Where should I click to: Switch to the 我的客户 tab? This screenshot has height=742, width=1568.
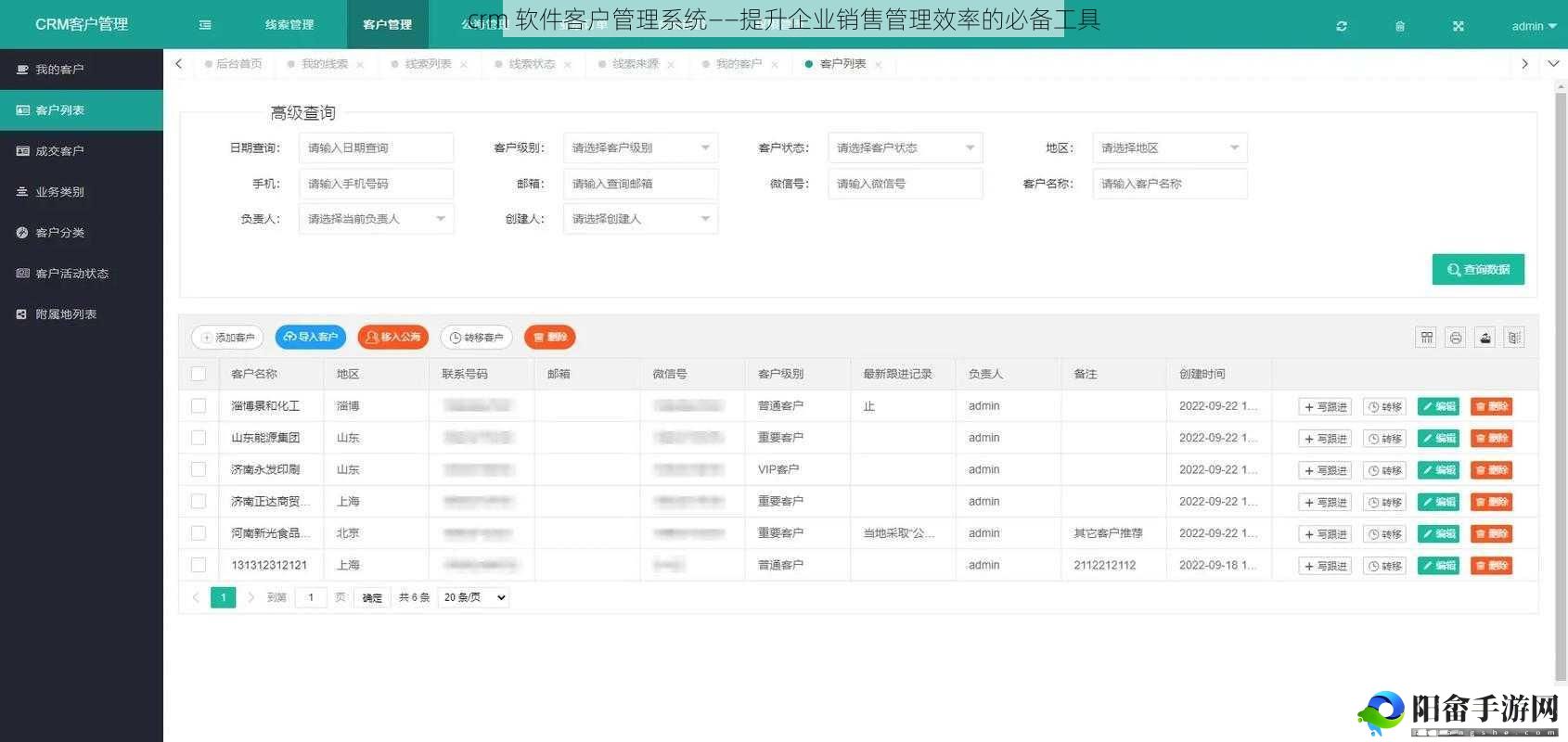(x=739, y=64)
